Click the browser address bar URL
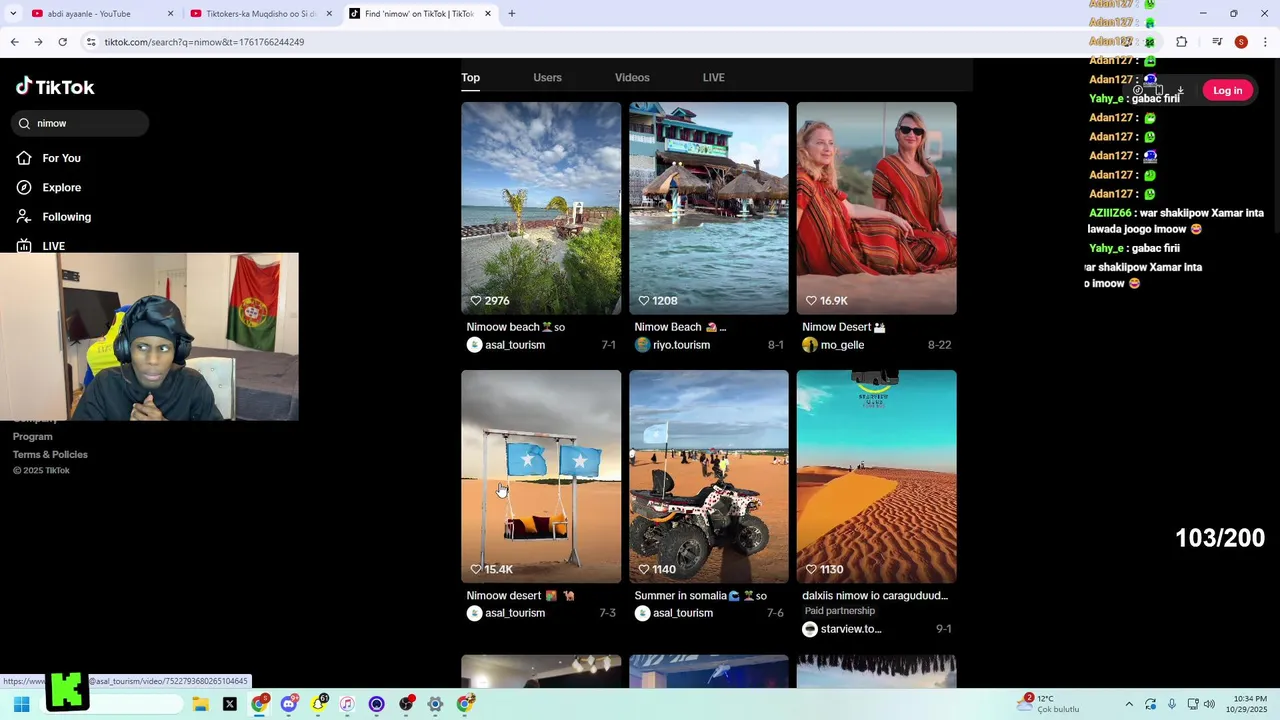 coord(204,42)
